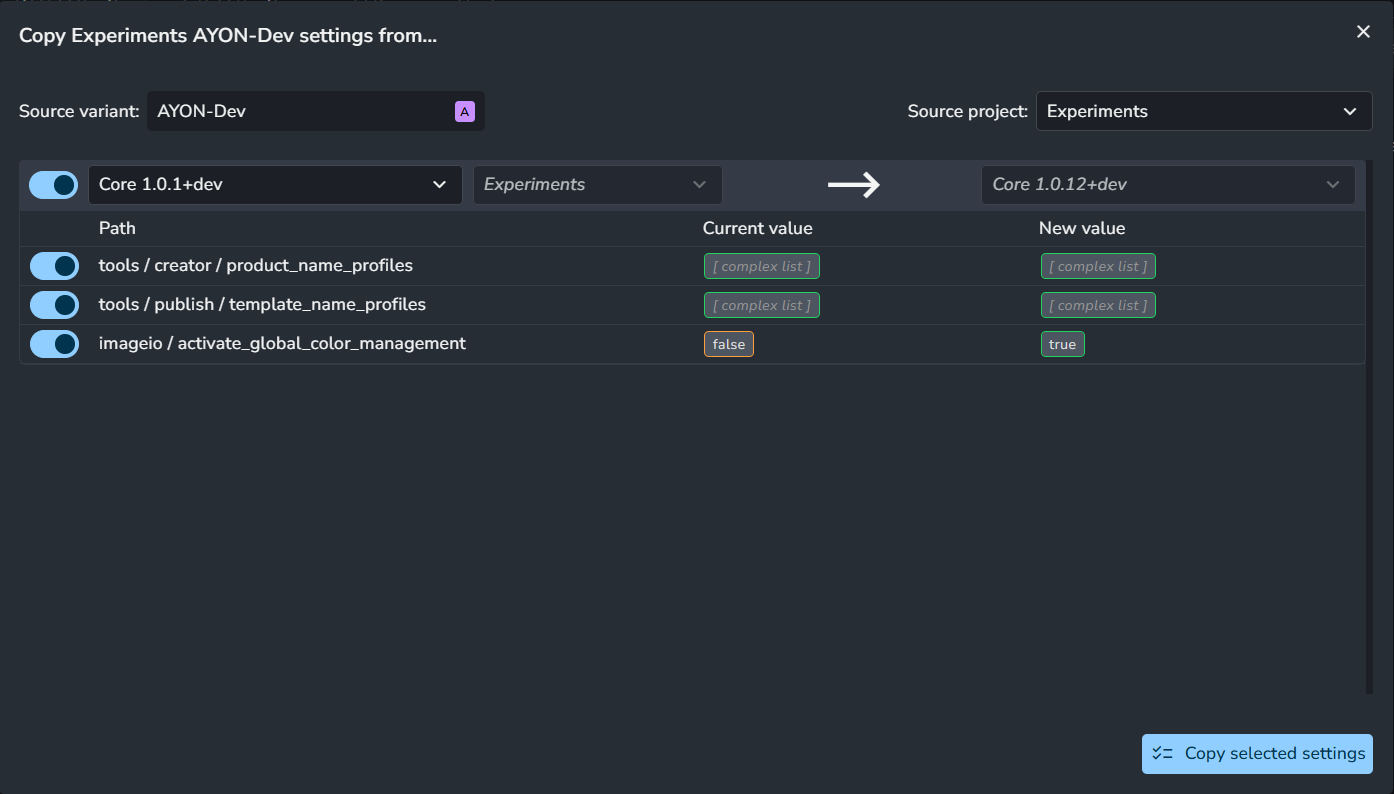The height and width of the screenshot is (794, 1394).
Task: Select the imageio / activate_global_color_management path
Action: pos(282,344)
